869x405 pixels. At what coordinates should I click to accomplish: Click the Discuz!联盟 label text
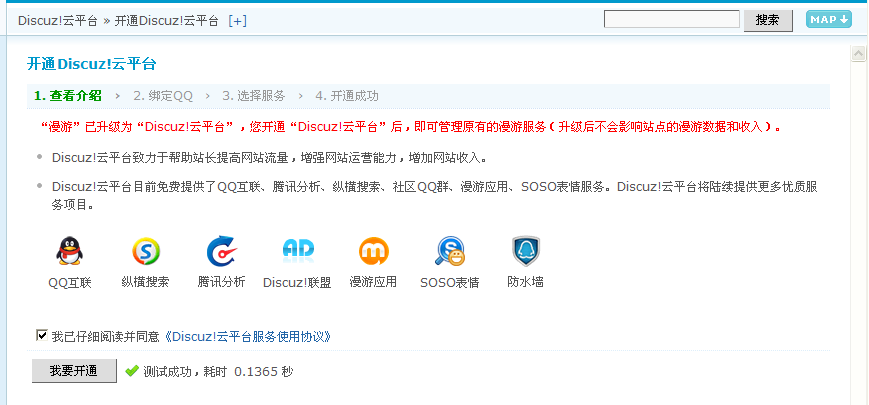coord(297,283)
